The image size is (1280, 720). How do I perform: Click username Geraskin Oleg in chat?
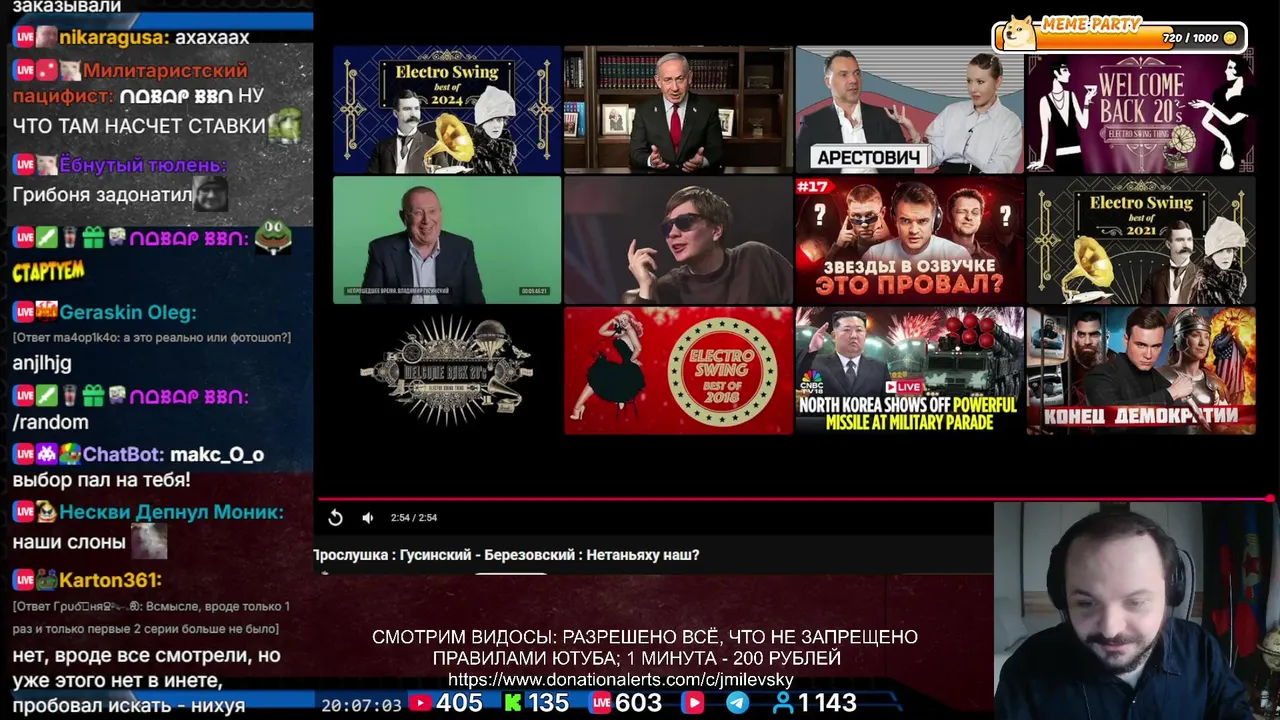128,312
